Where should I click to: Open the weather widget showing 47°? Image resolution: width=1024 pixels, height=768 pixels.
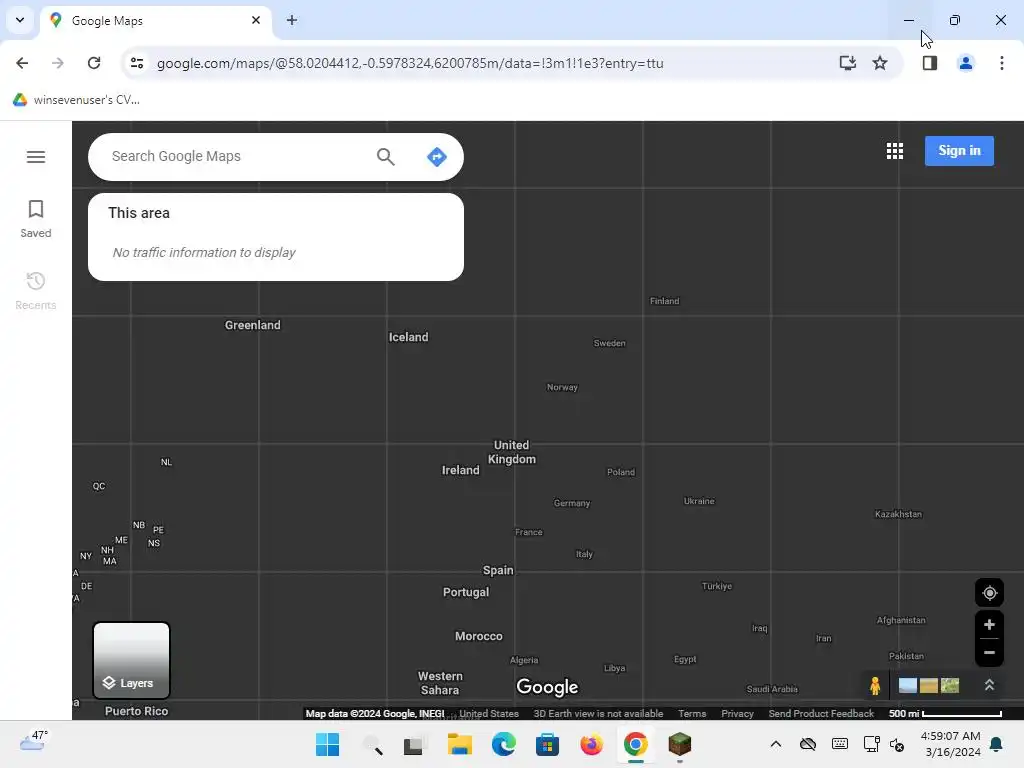click(x=34, y=741)
